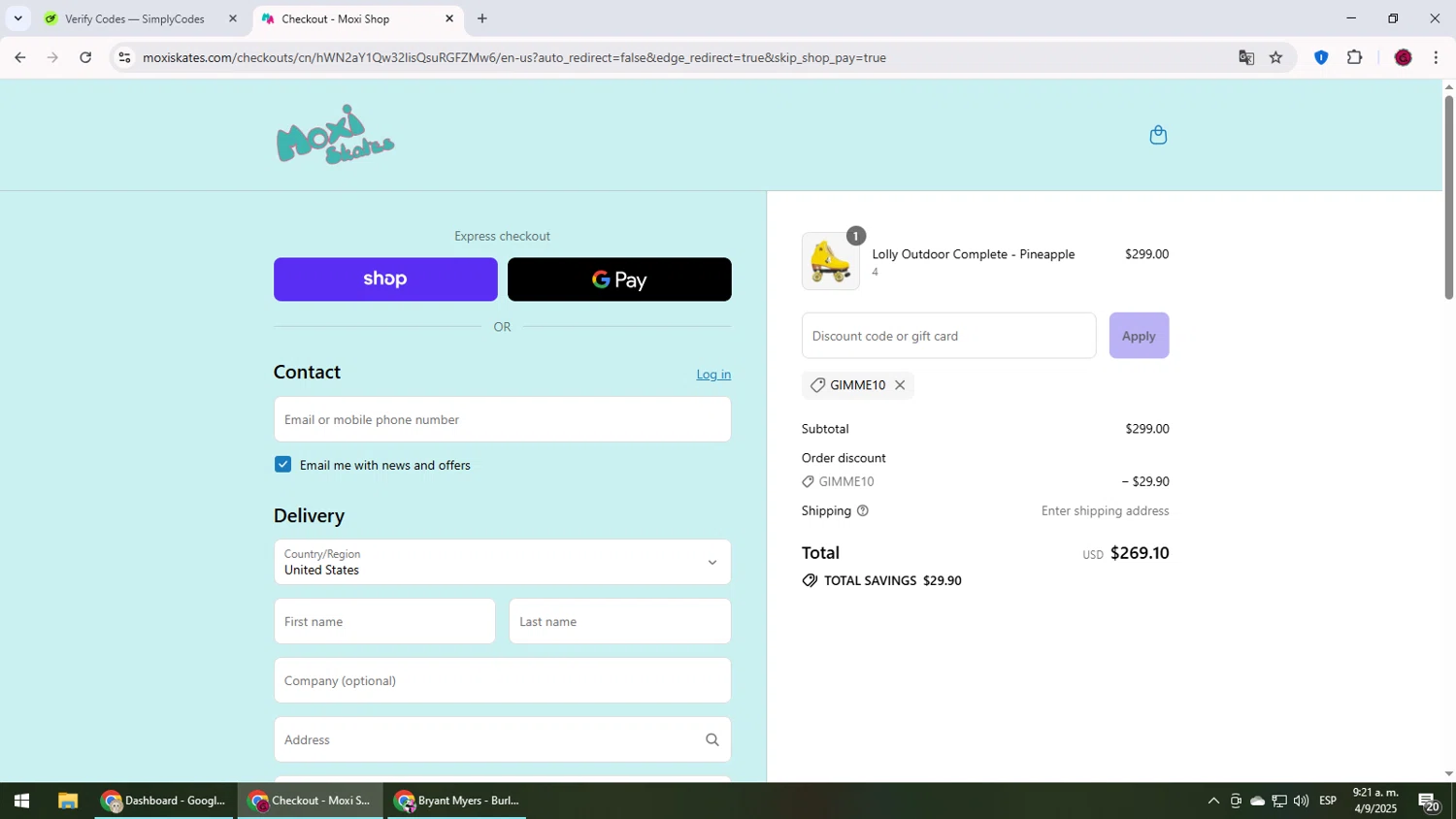The height and width of the screenshot is (819, 1456).
Task: Open the network icon in tray
Action: (1279, 801)
